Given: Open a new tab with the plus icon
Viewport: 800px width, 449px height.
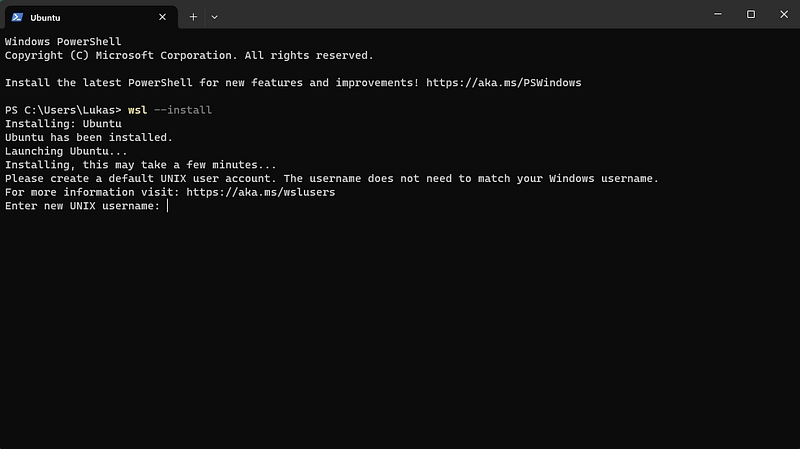Looking at the screenshot, I should click(x=193, y=17).
